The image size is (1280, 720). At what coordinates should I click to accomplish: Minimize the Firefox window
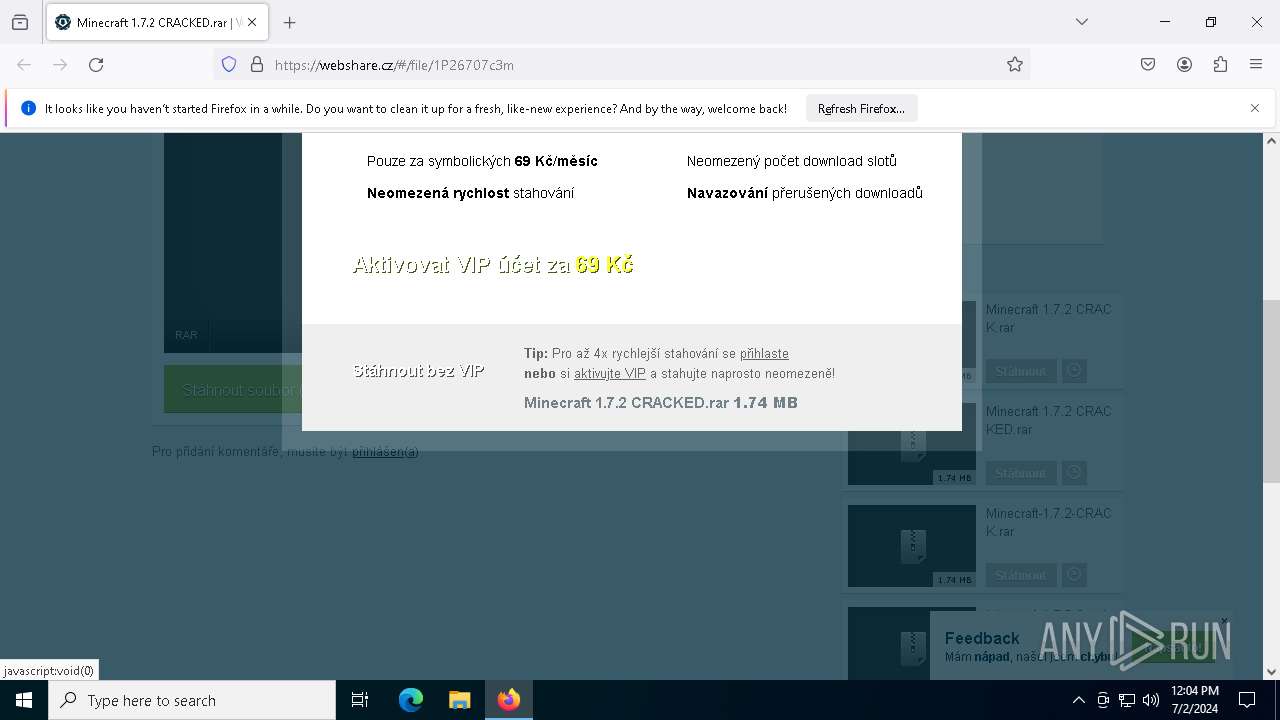(x=1165, y=22)
